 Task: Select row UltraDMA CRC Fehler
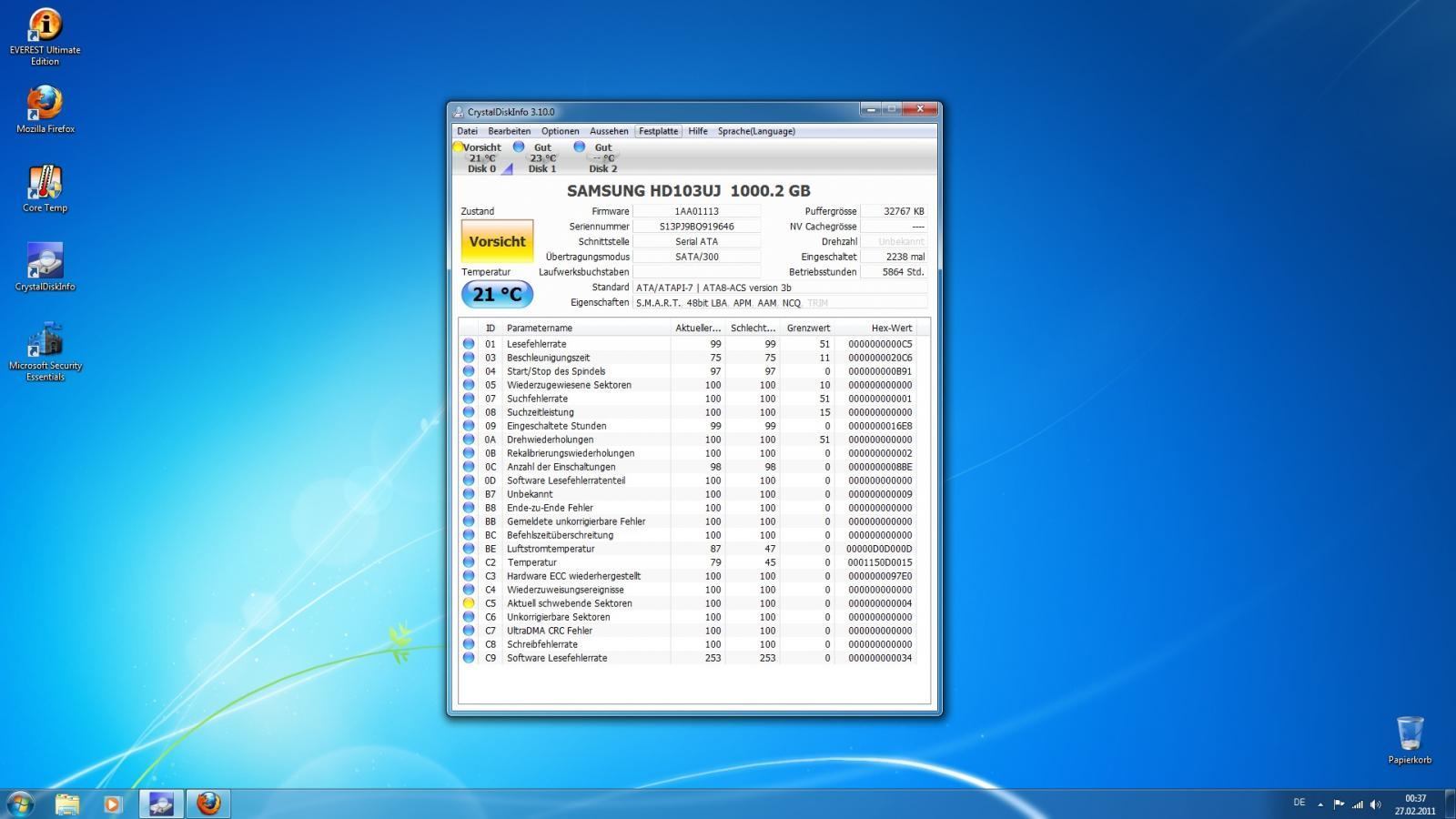point(688,631)
